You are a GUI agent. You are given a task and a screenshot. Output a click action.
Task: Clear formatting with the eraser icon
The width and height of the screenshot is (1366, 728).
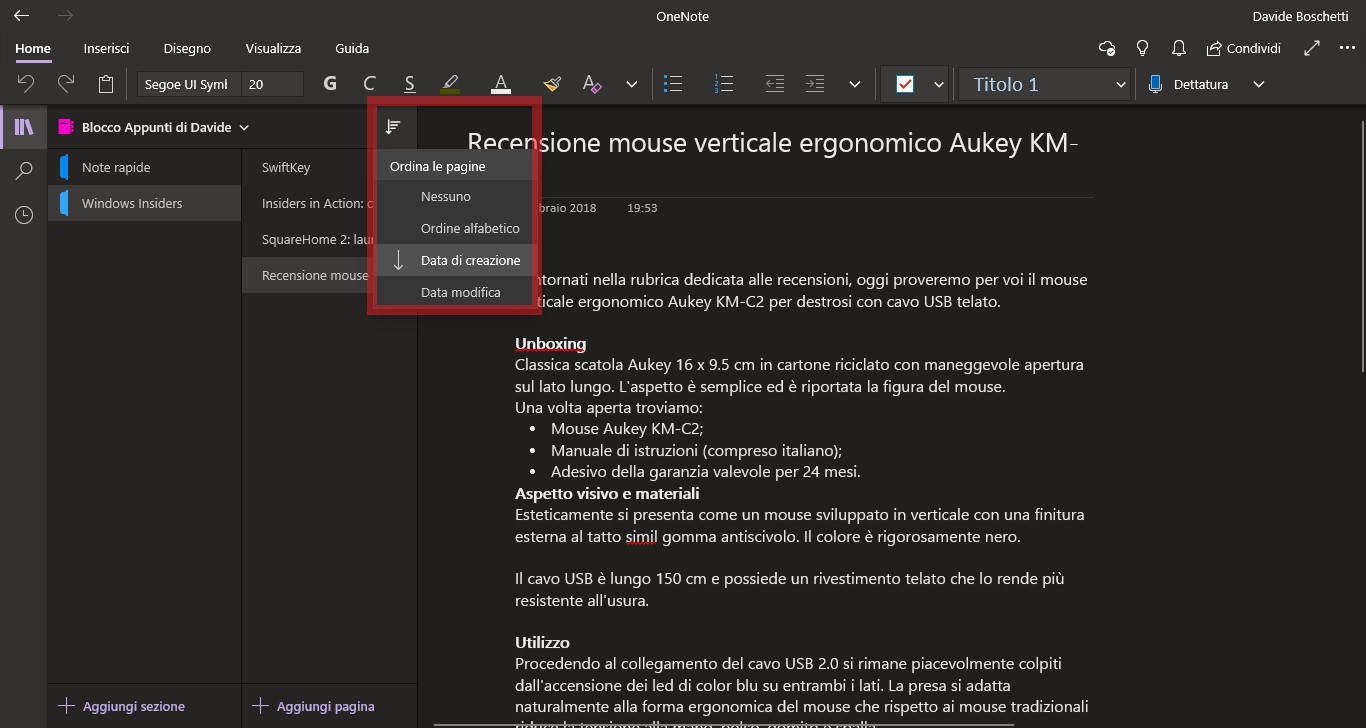click(592, 84)
